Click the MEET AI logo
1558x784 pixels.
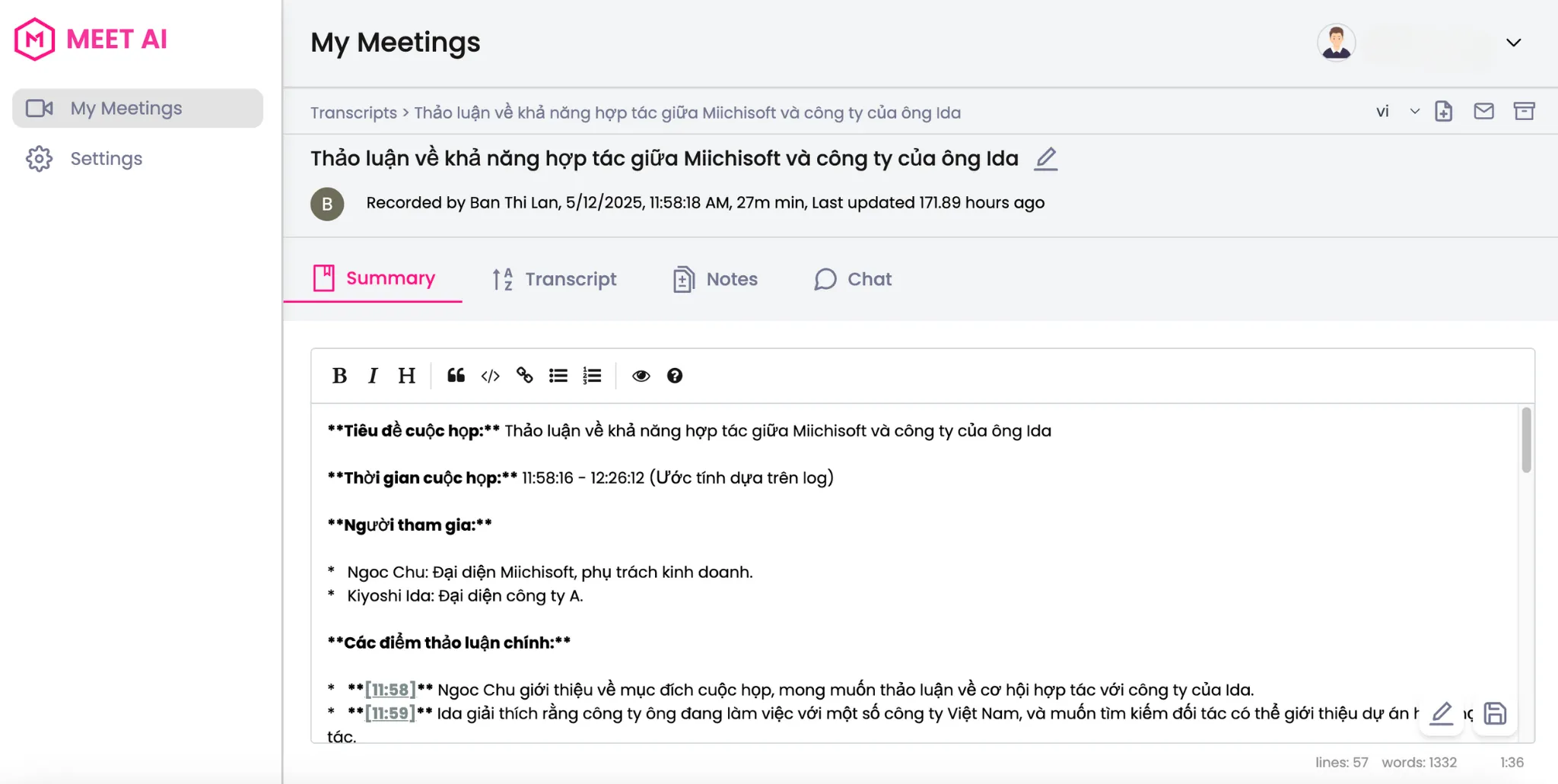point(91,39)
